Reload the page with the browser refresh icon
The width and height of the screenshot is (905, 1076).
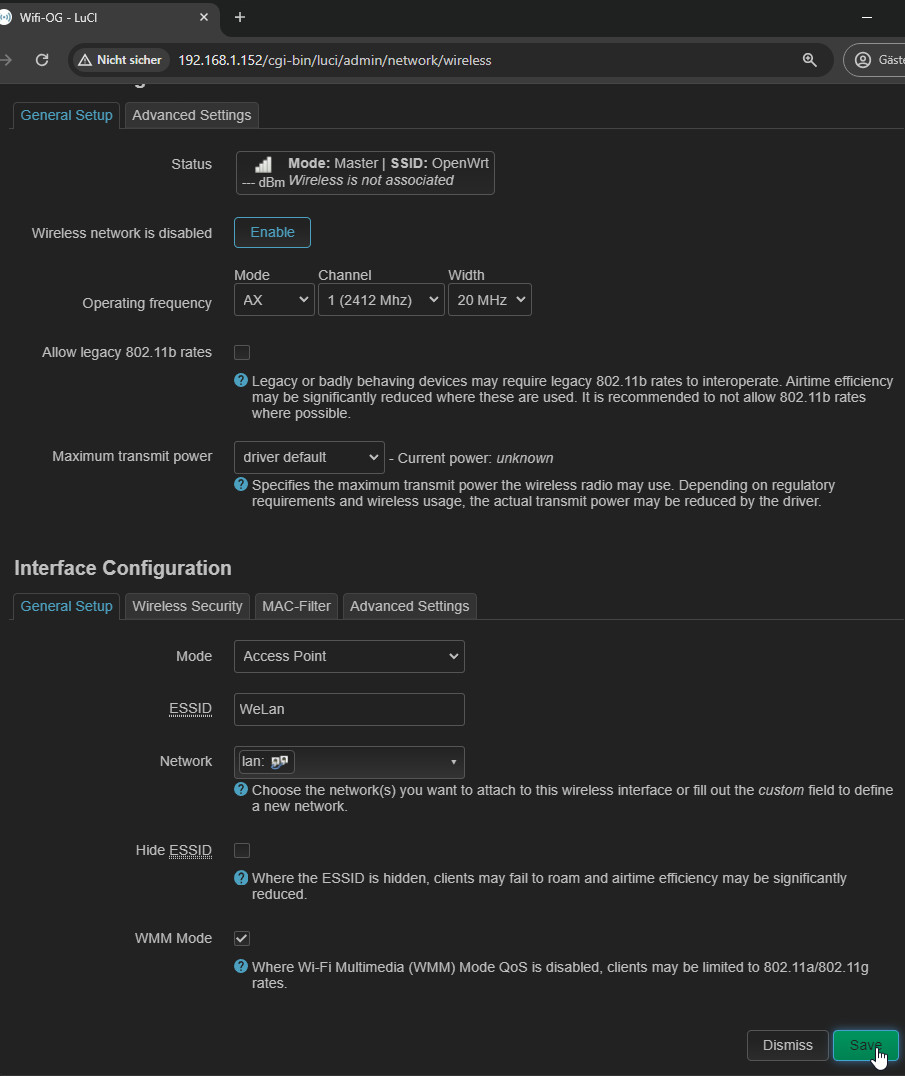coord(42,60)
